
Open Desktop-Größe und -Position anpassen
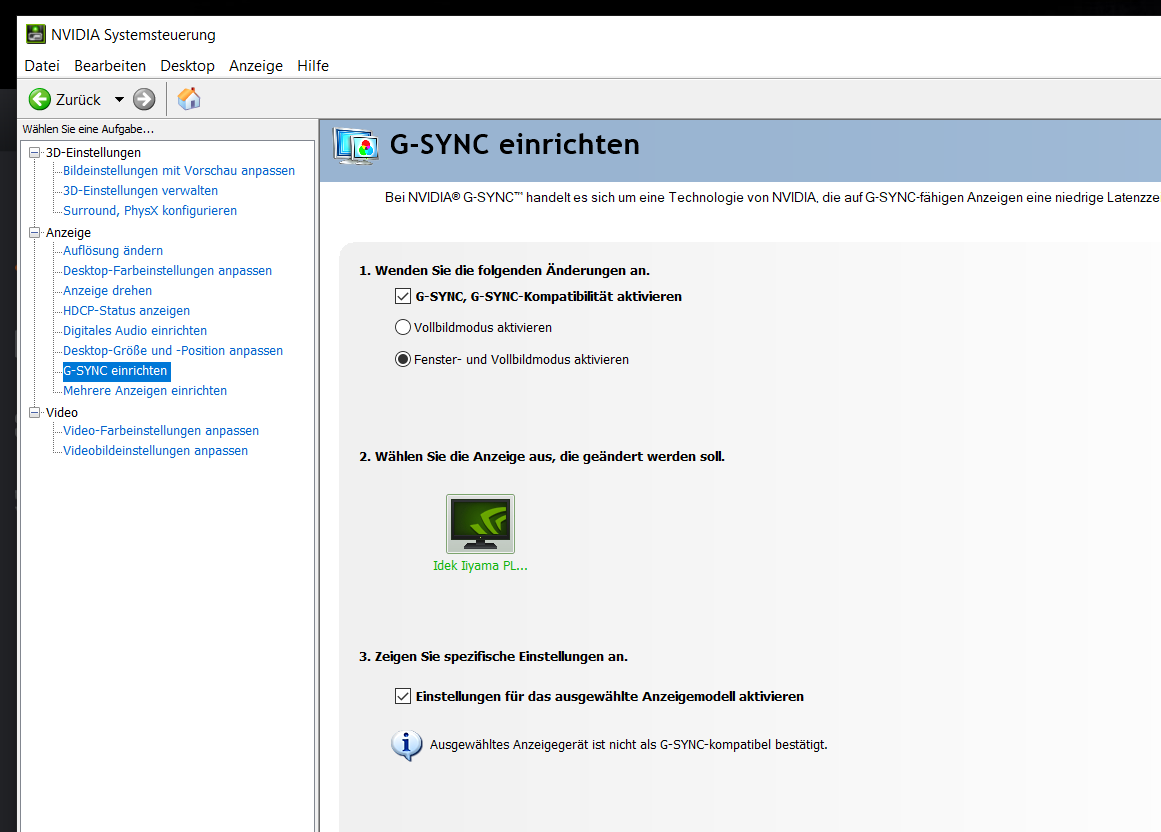173,351
